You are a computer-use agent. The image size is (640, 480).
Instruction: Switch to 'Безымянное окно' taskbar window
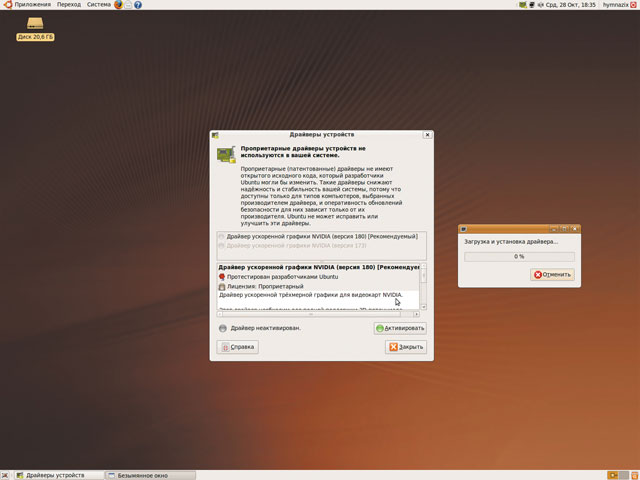tap(150, 475)
